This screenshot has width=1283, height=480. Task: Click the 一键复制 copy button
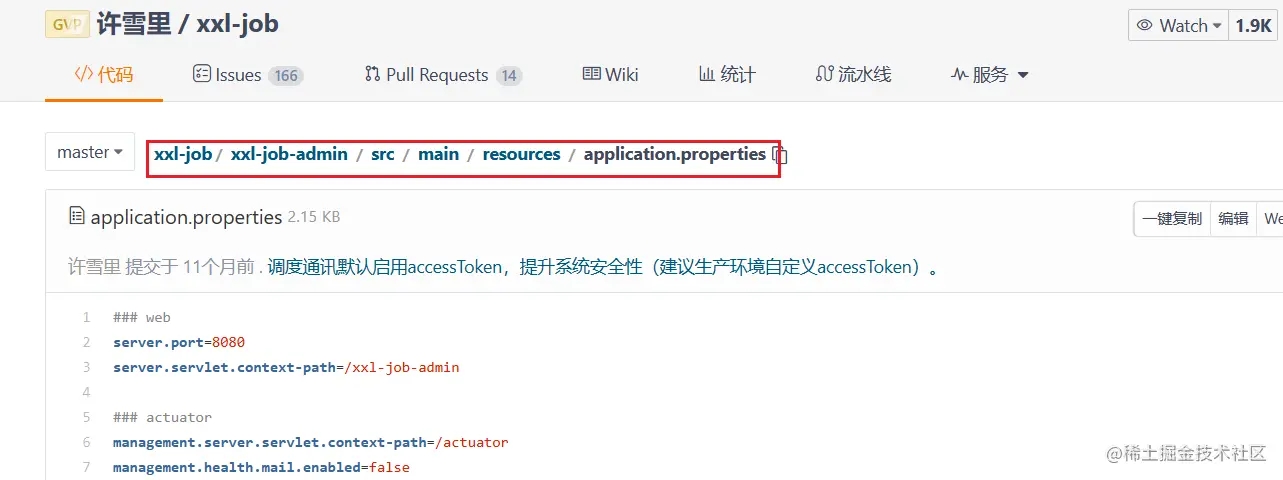[x=1172, y=219]
